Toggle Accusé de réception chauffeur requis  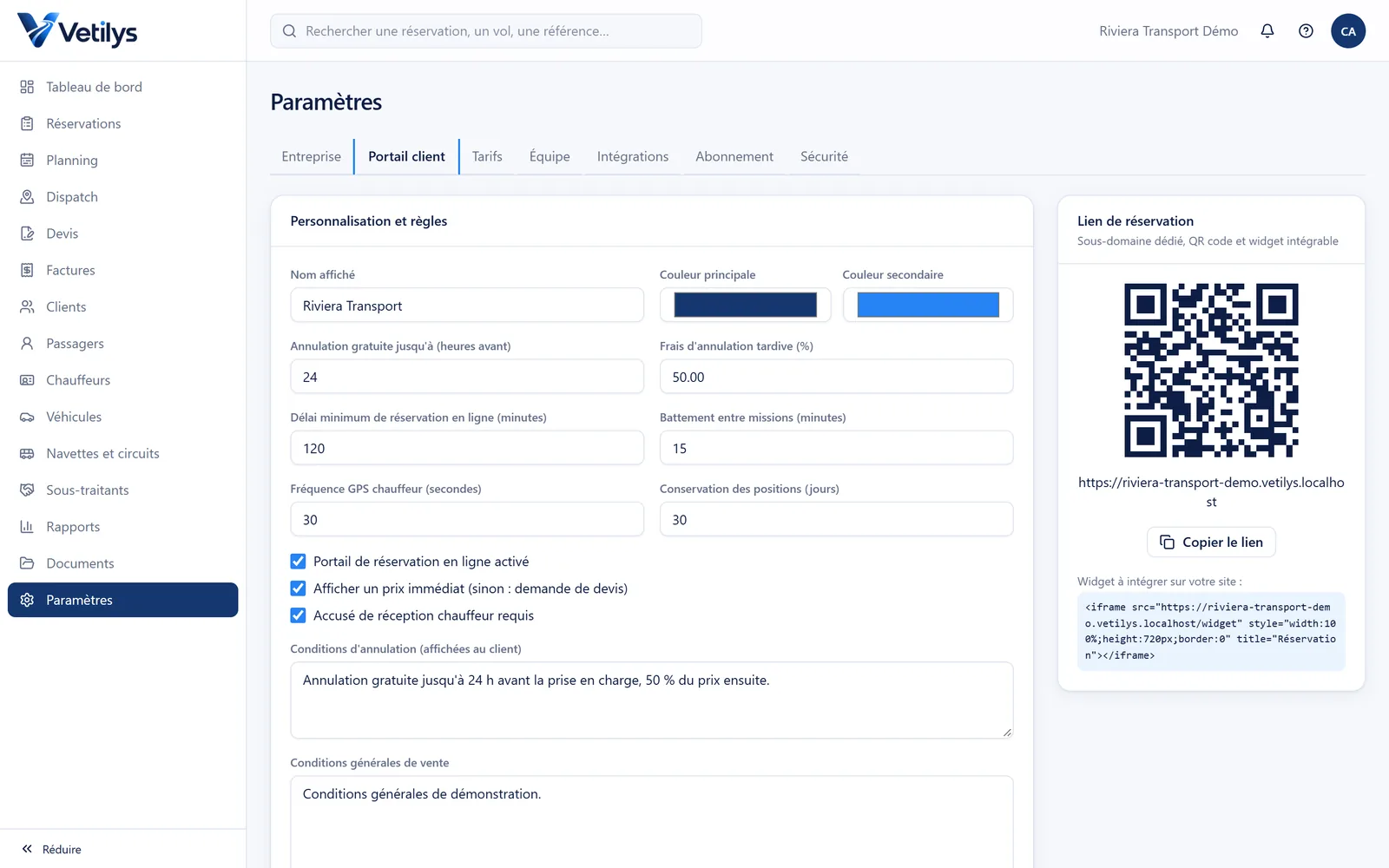[298, 615]
